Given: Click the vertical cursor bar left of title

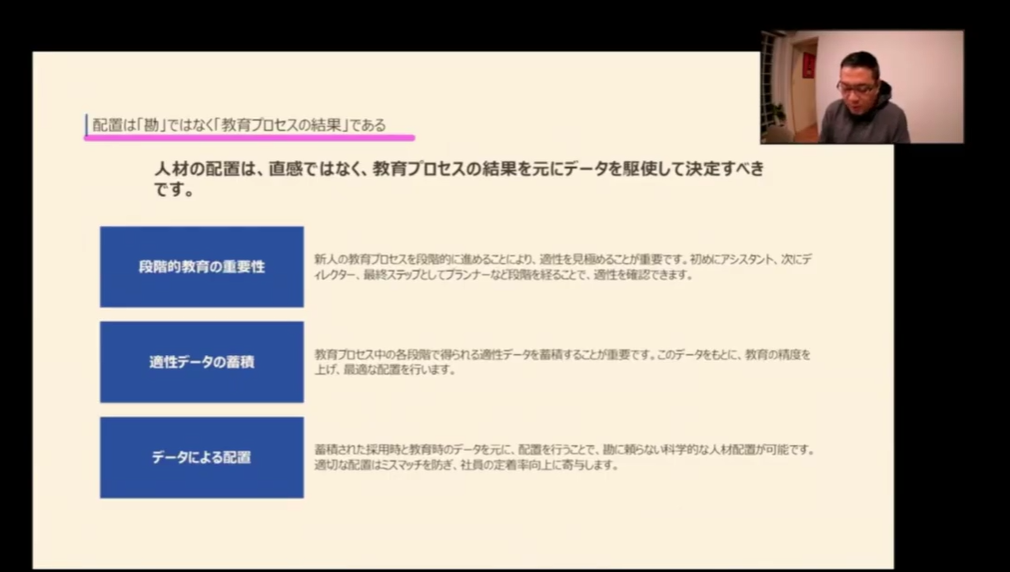Looking at the screenshot, I should pyautogui.click(x=86, y=125).
